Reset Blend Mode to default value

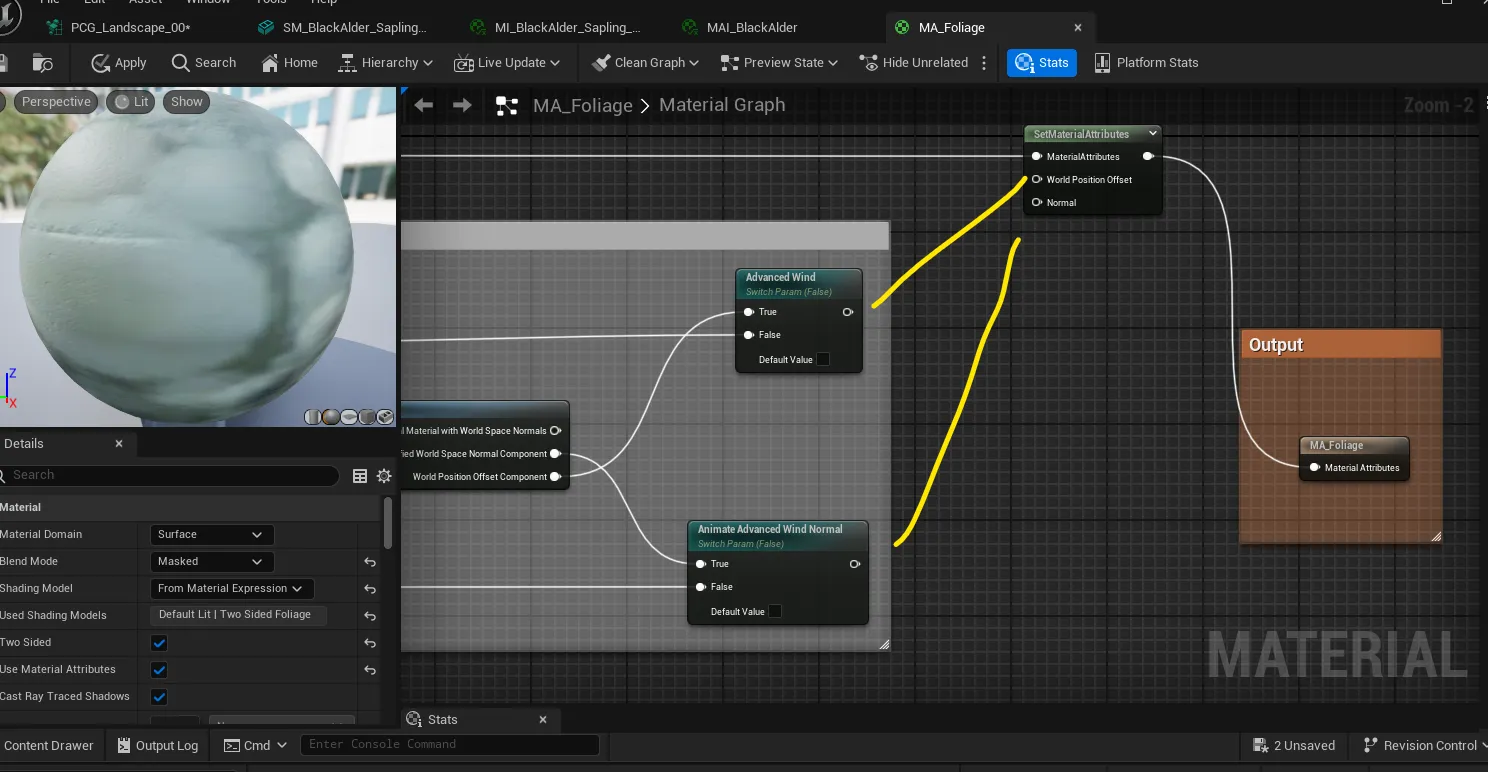pyautogui.click(x=370, y=562)
